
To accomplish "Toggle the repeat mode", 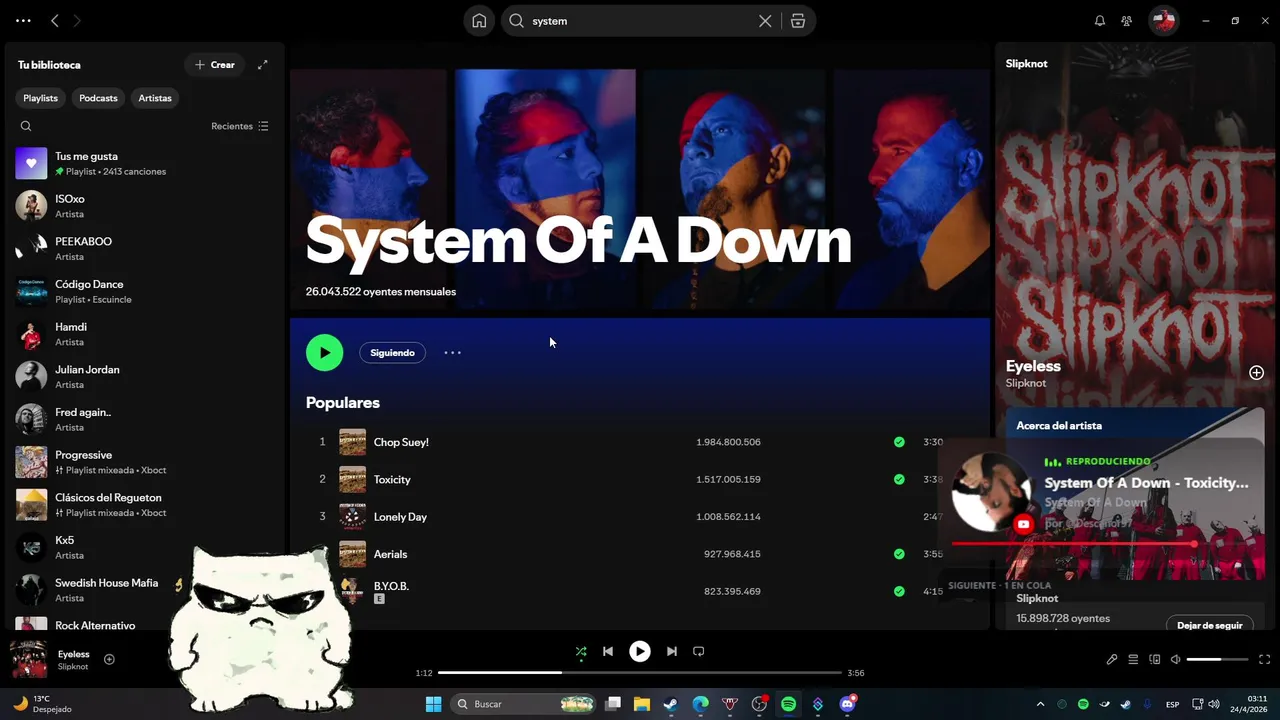I will [x=699, y=651].
